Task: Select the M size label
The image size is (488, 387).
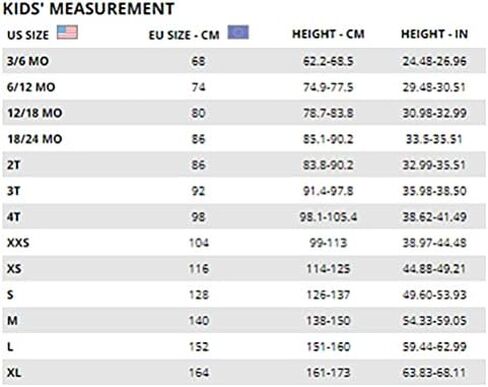Action: 13,321
